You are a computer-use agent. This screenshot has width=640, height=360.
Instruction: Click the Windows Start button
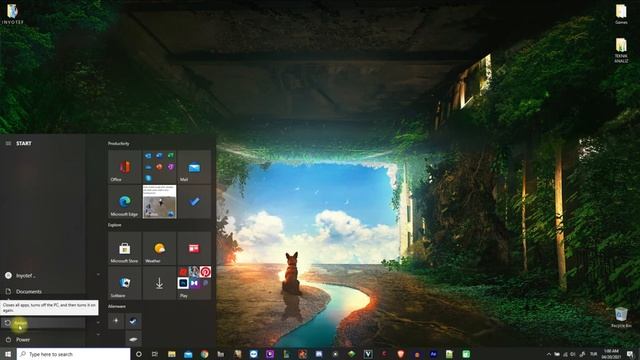8,354
